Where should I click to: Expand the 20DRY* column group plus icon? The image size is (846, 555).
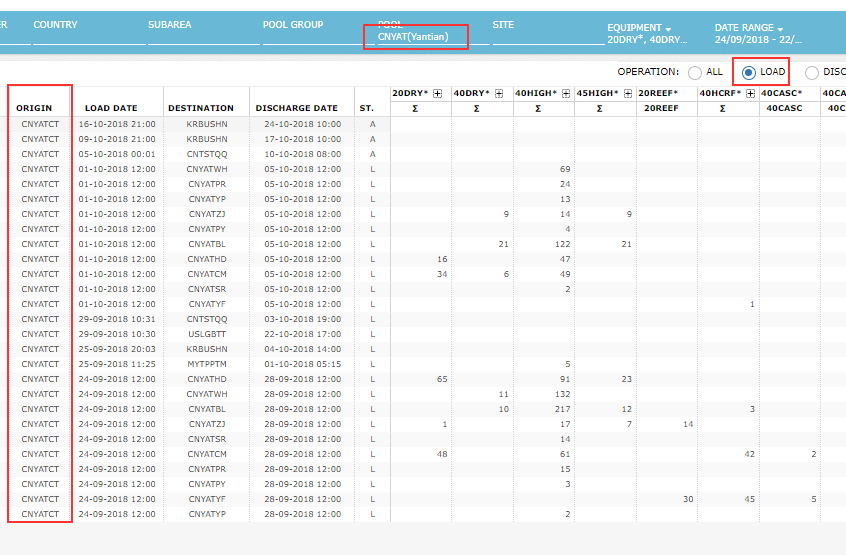pyautogui.click(x=437, y=93)
